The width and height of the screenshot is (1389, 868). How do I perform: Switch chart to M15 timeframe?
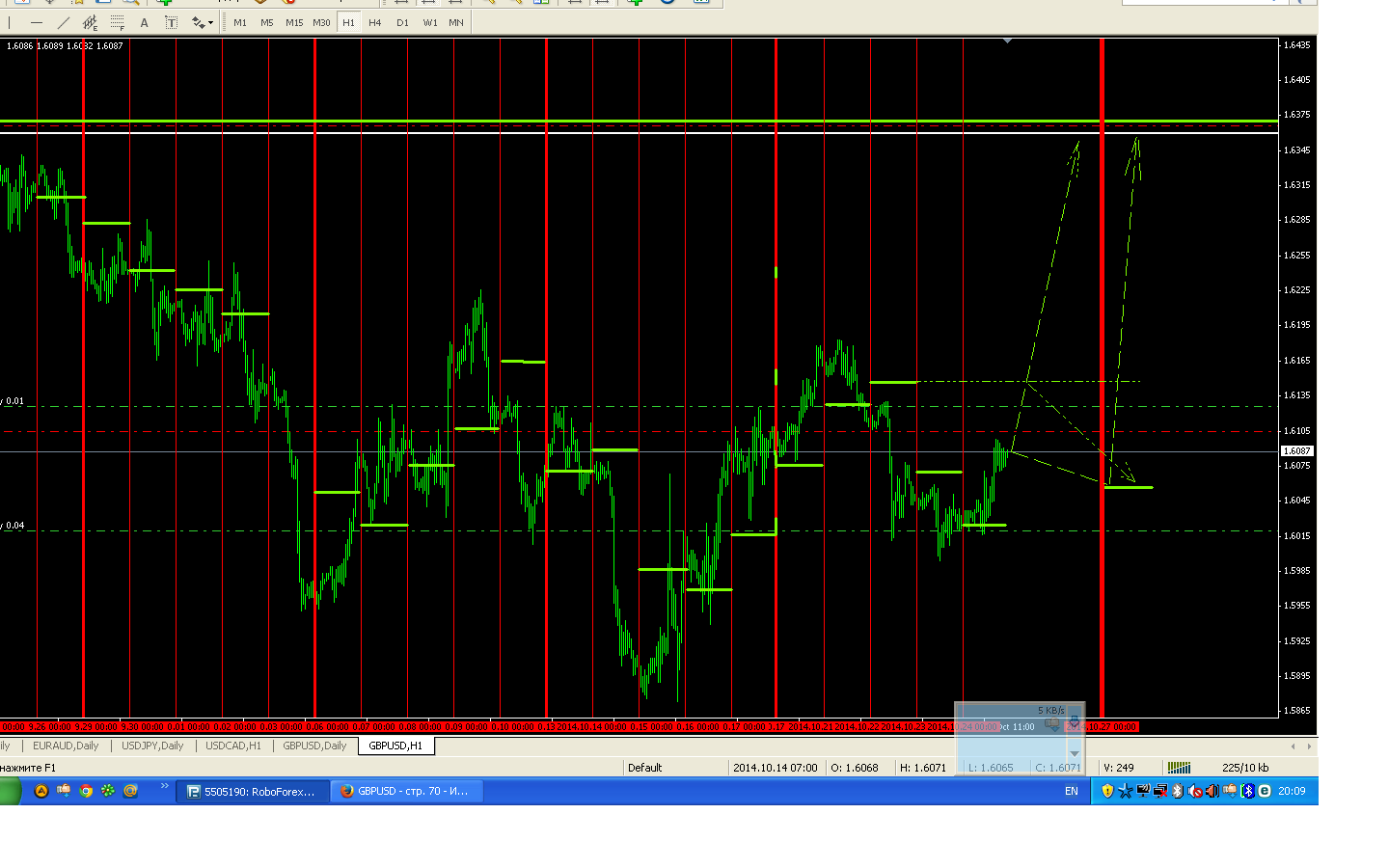[294, 22]
